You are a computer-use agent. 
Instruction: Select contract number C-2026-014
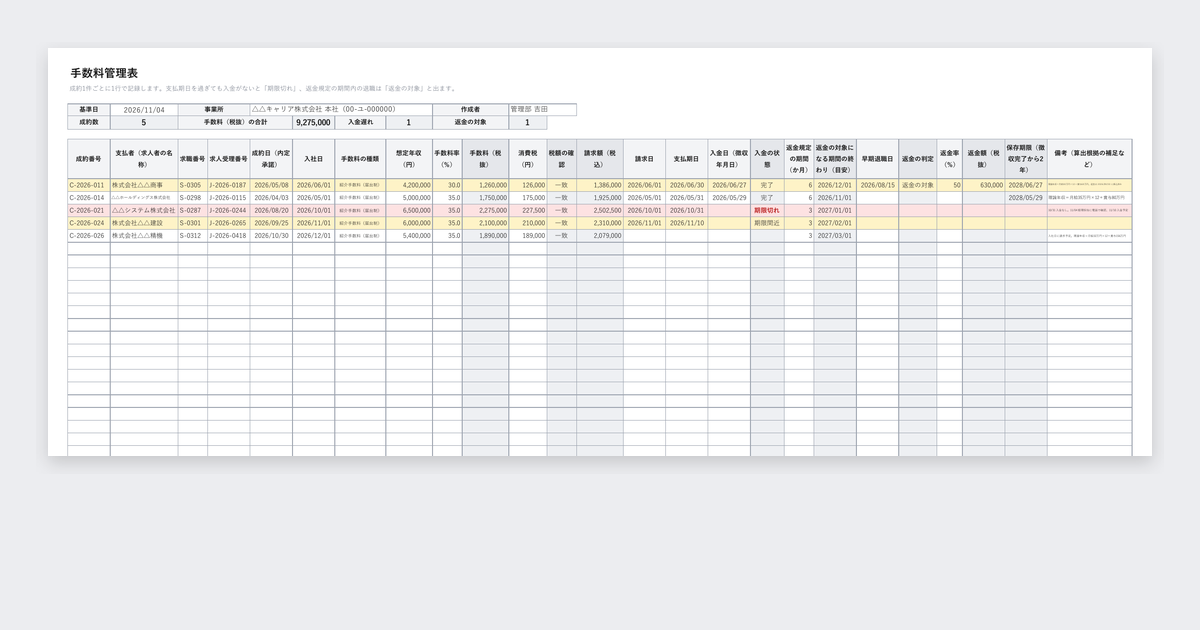(87, 198)
